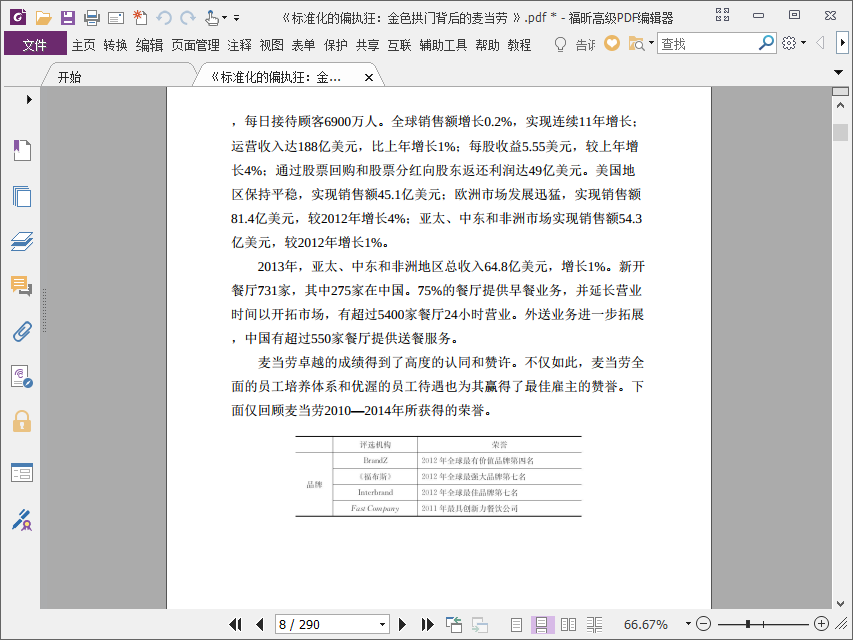Switch to the 开始 document tab
Image resolution: width=853 pixels, height=640 pixels.
pos(70,77)
